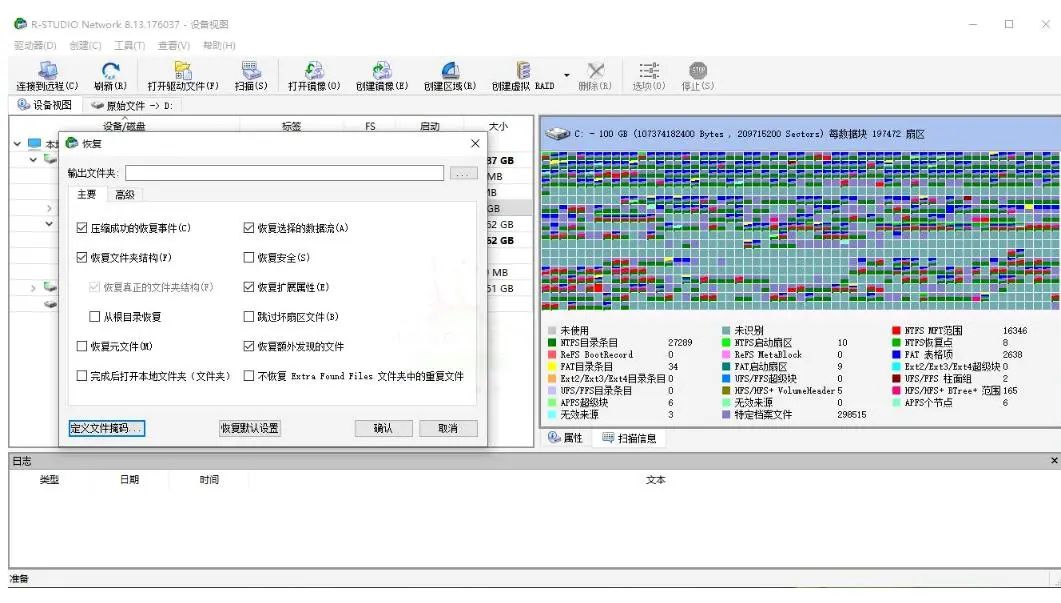Viewport: 1061px width, 603px height.
Task: Open the 查看(V) menu
Action: coord(173,45)
